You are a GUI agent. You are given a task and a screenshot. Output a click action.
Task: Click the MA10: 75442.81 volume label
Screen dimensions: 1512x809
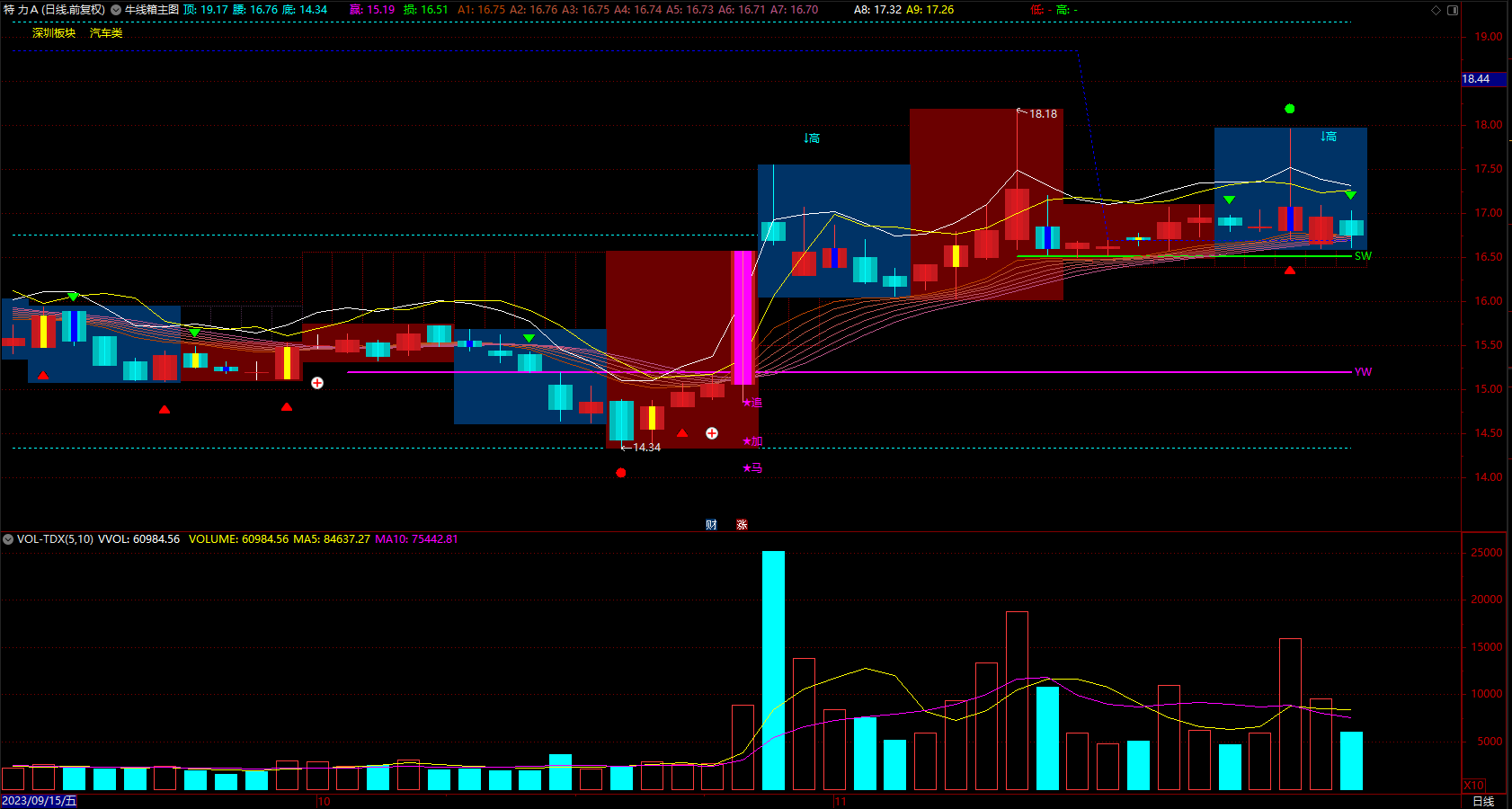[416, 539]
